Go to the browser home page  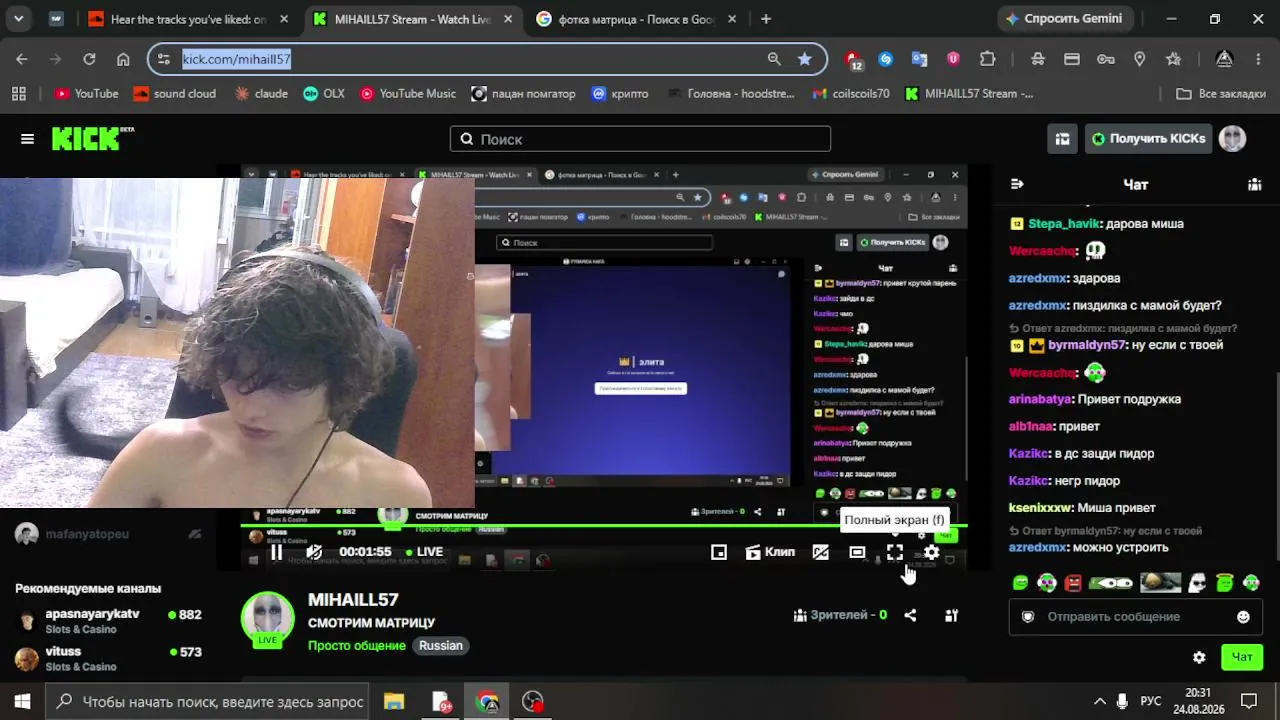[123, 59]
